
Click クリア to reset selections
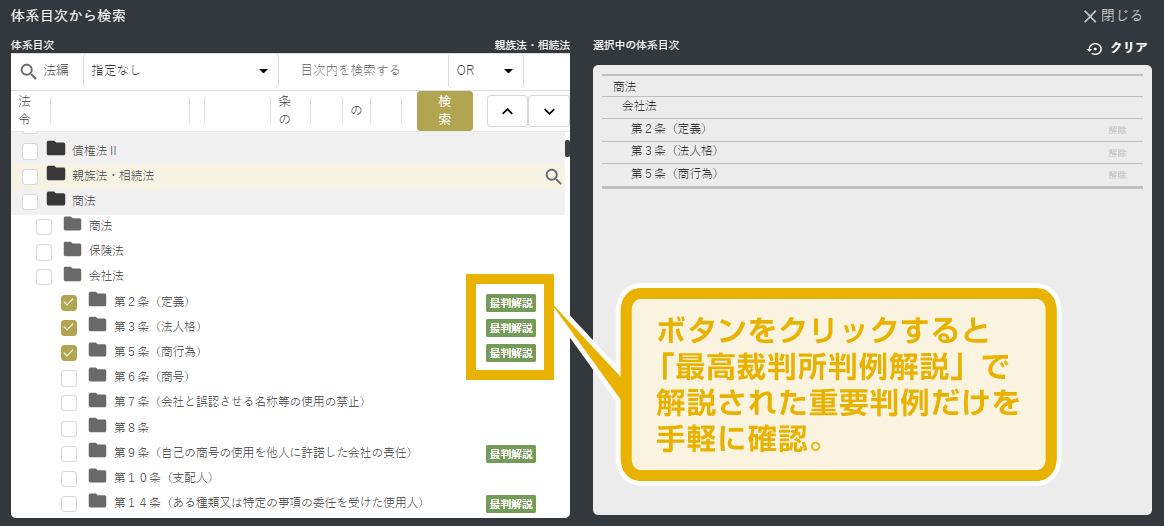click(x=1118, y=48)
